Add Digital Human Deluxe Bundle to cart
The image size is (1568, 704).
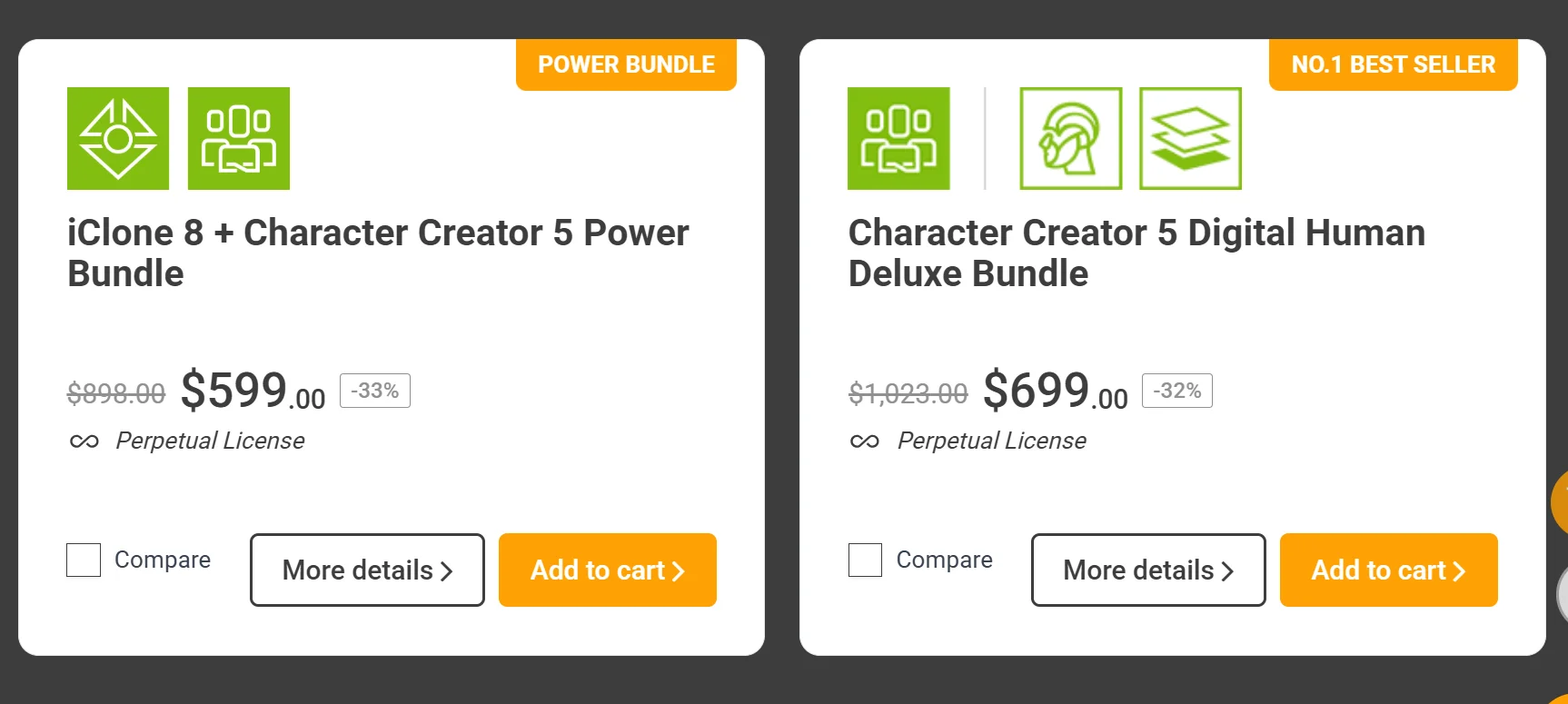tap(1388, 570)
